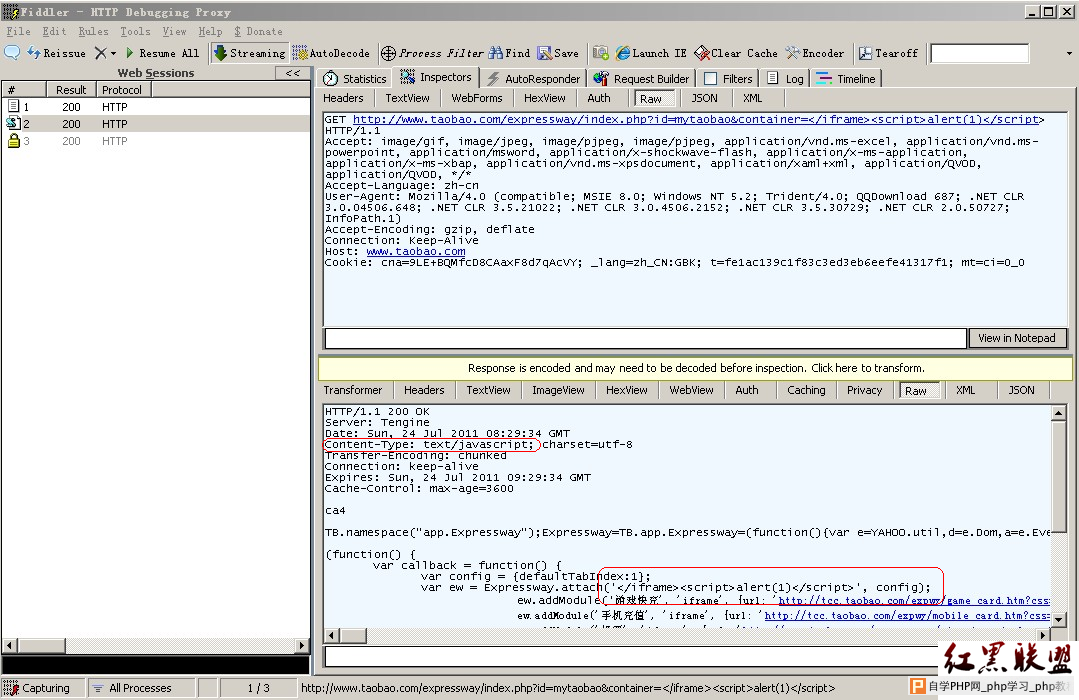Click the request URL link in GET line

tap(698, 119)
